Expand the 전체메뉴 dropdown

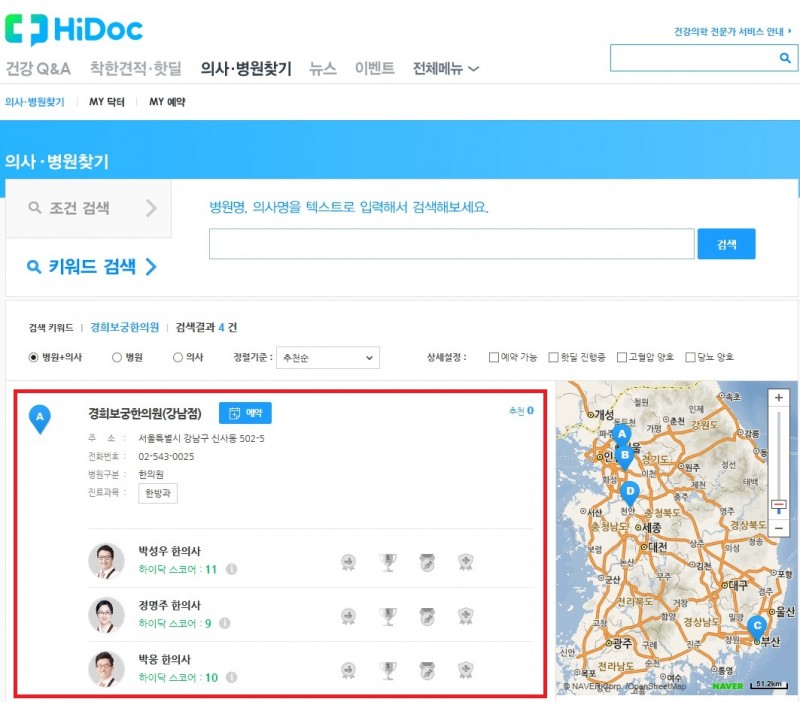click(x=446, y=68)
